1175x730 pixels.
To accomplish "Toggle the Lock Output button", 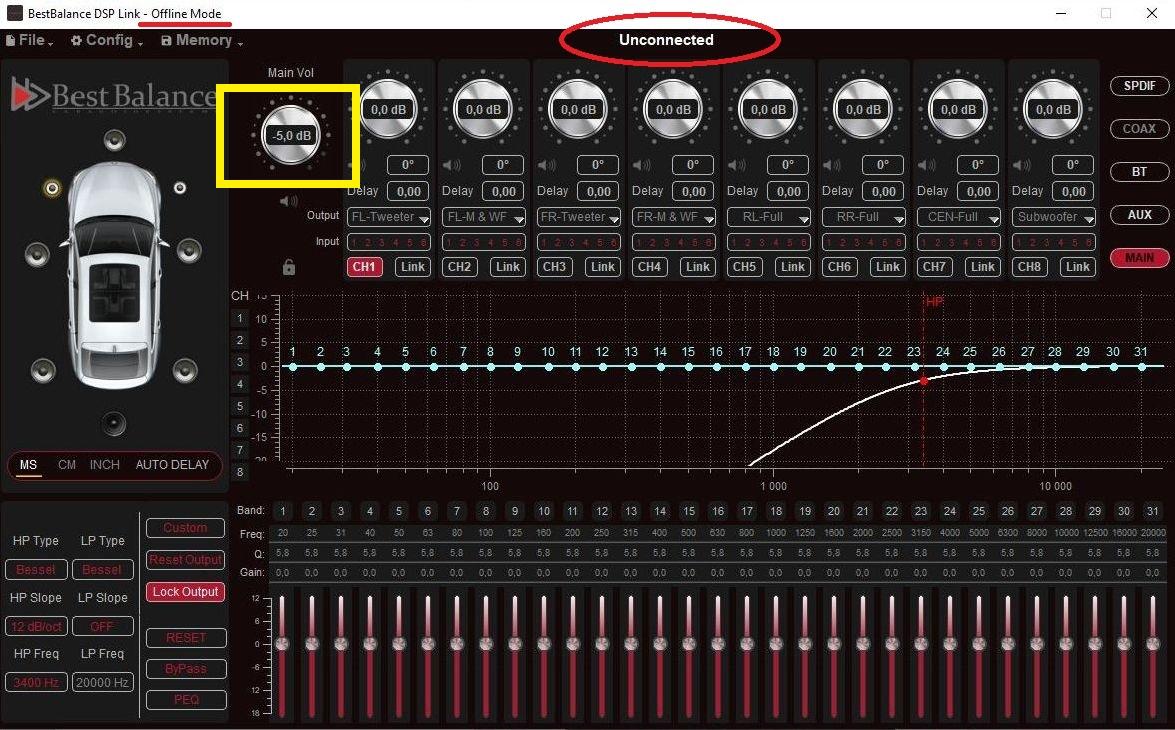I will [185, 592].
